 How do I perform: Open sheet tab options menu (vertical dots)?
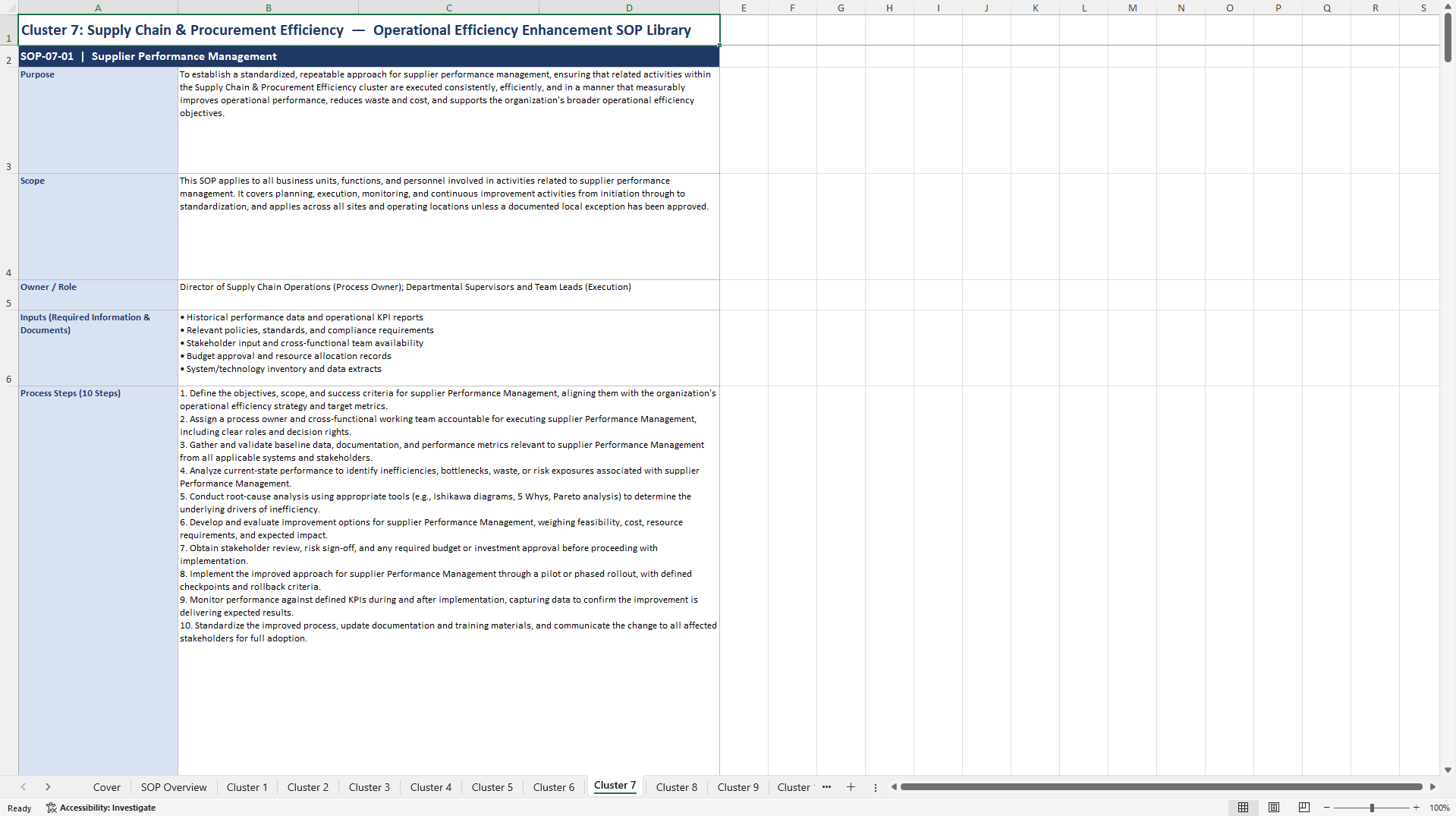[876, 787]
